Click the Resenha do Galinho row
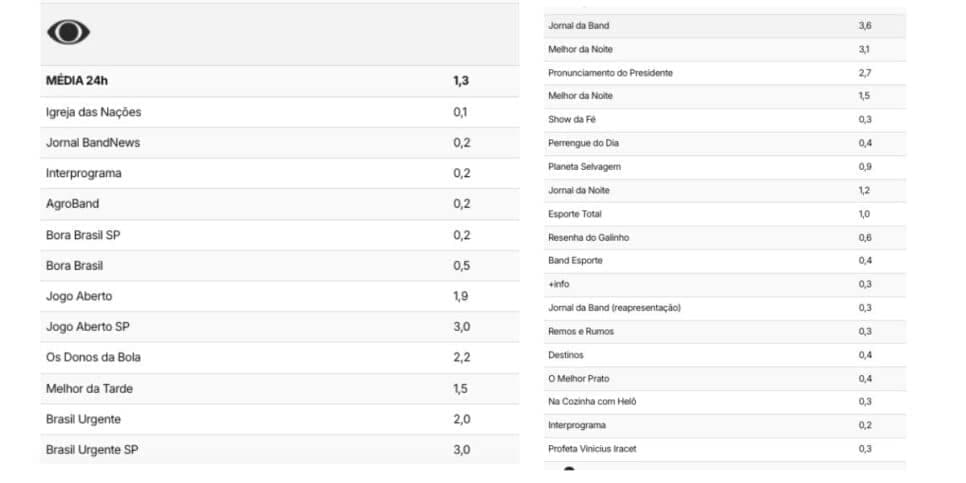The height and width of the screenshot is (483, 966). click(725, 237)
